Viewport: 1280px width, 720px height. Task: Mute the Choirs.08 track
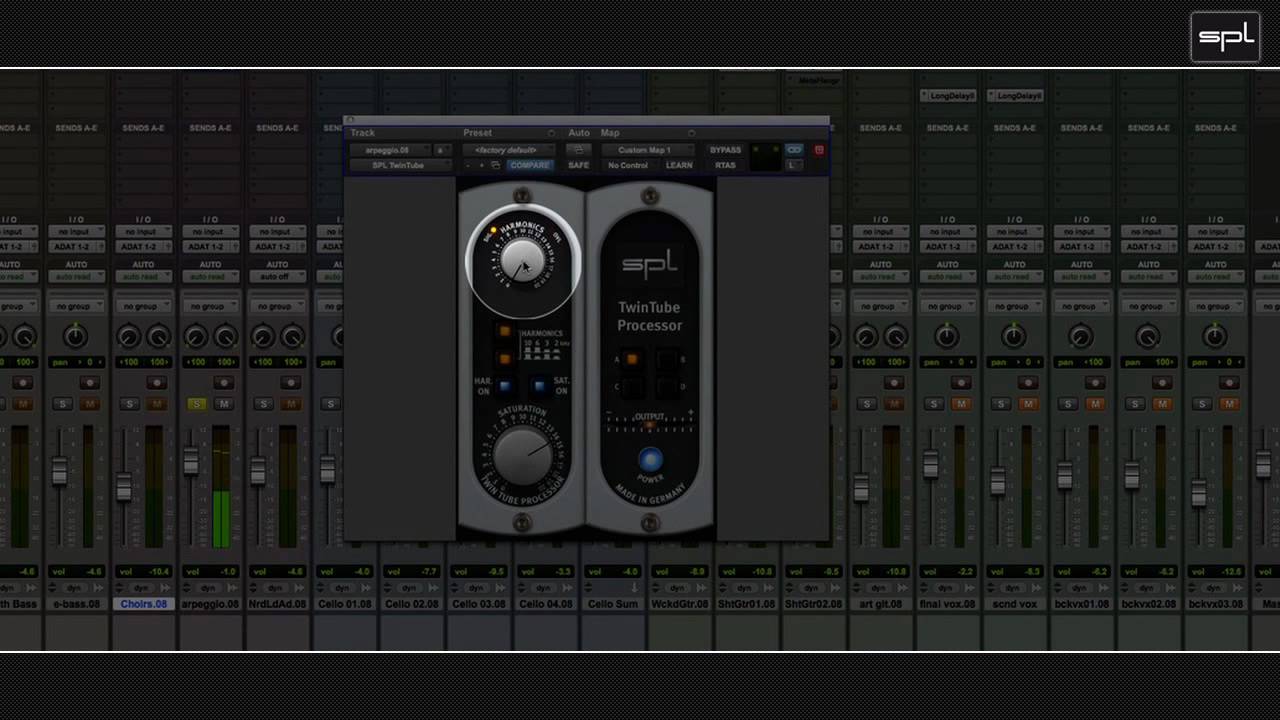(x=157, y=404)
